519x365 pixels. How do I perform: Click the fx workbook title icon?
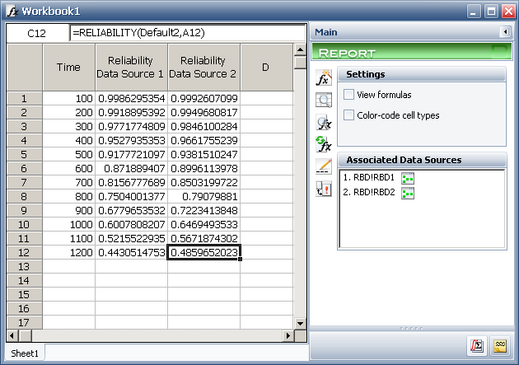click(12, 11)
